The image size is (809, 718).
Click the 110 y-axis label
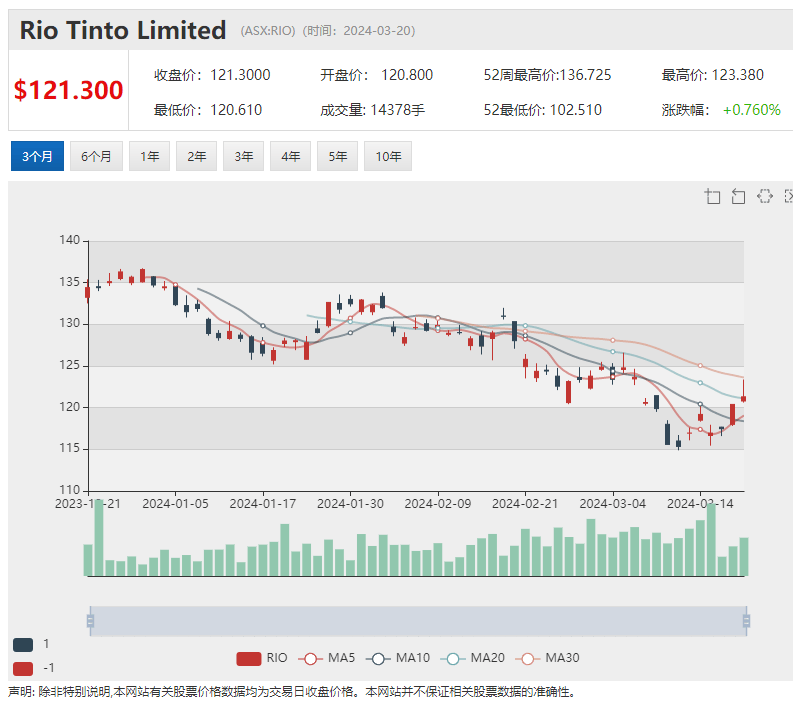[69, 490]
